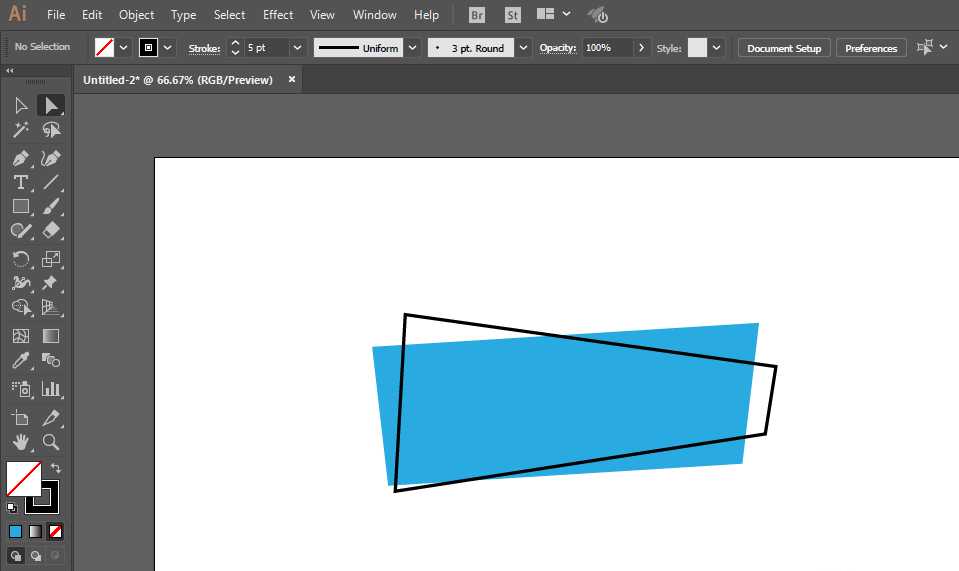The height and width of the screenshot is (571, 959).
Task: Open the stroke weight dropdown
Action: pos(297,48)
